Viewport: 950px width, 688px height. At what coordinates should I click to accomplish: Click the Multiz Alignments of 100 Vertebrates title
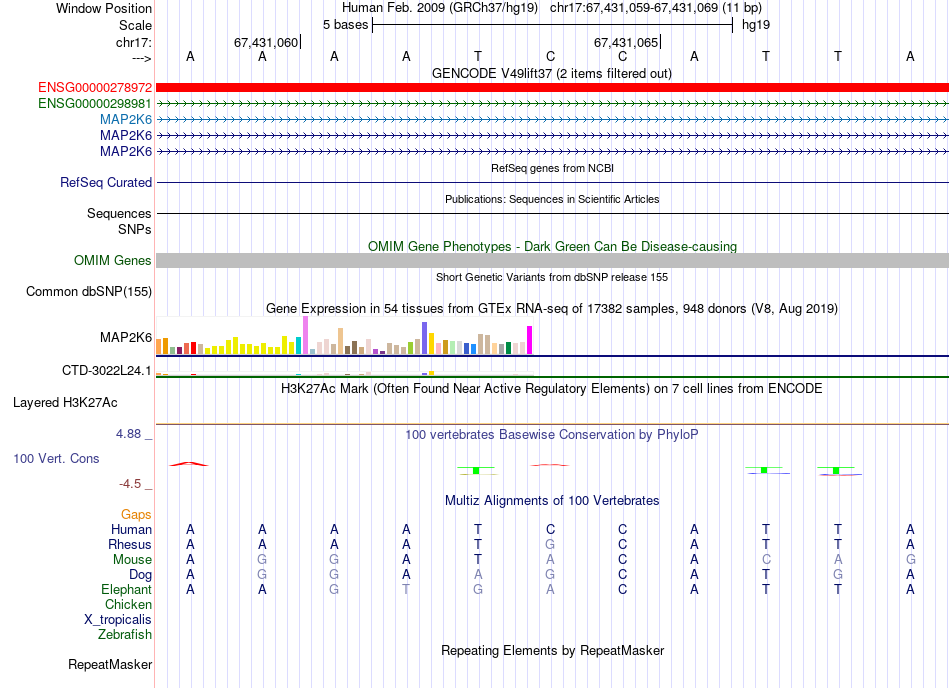[x=552, y=501]
